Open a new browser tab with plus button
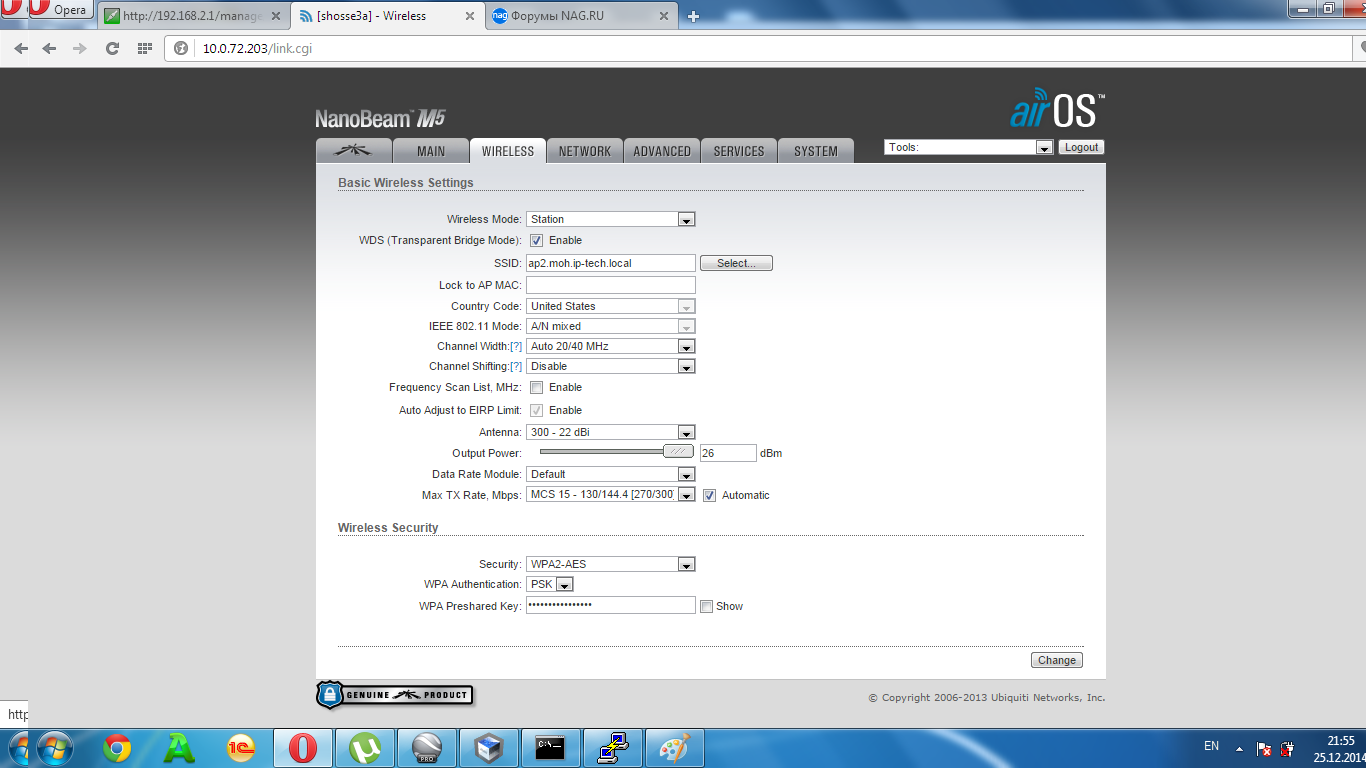This screenshot has height=768, width=1366. click(693, 16)
